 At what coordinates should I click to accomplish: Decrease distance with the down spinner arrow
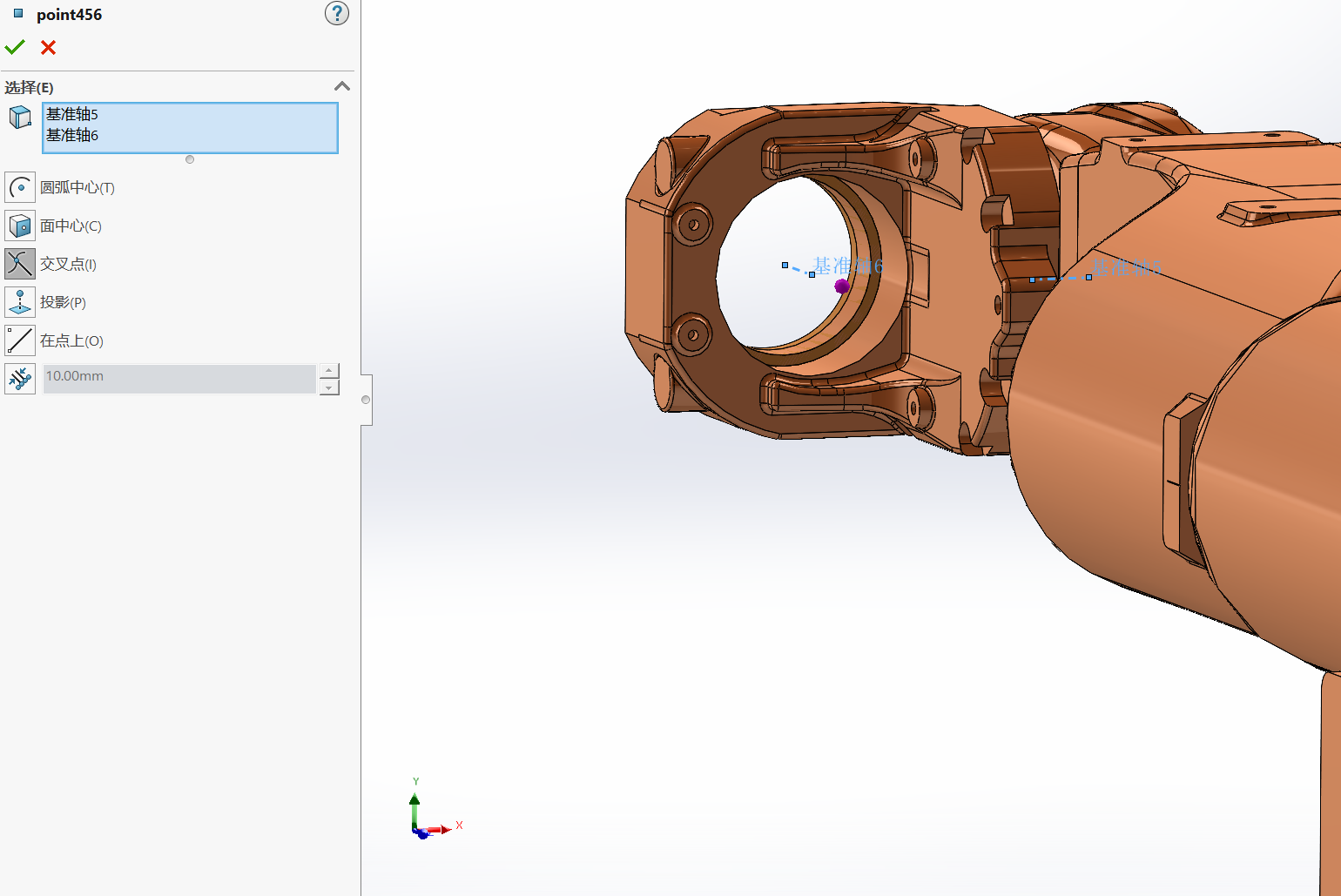(328, 387)
